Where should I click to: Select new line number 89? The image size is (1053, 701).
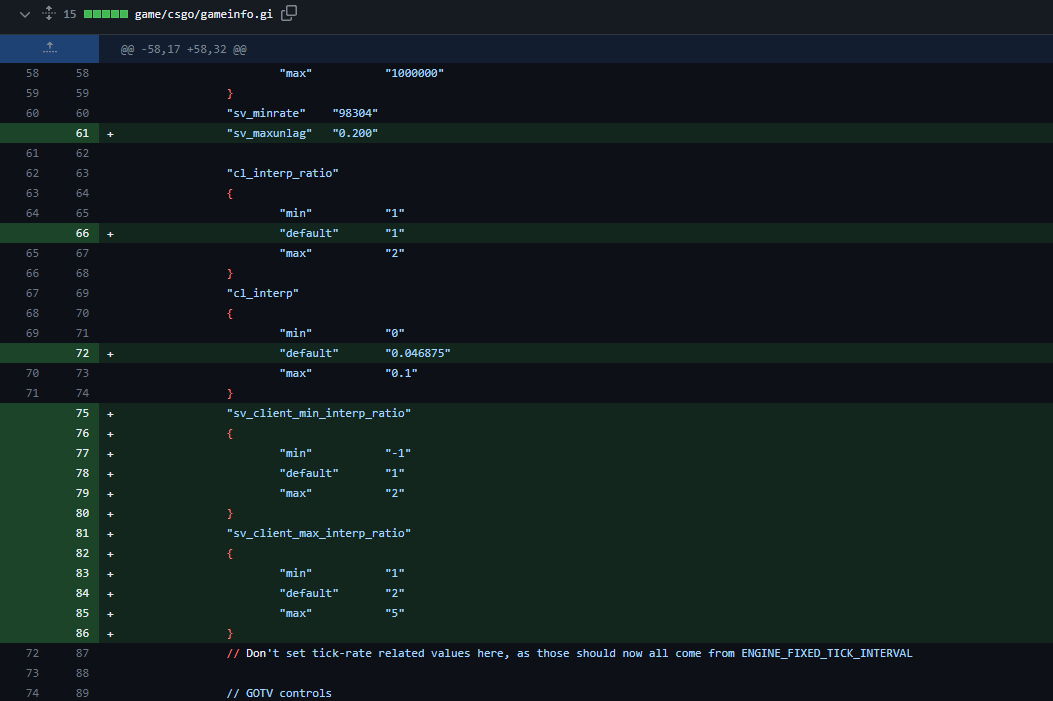[82, 693]
